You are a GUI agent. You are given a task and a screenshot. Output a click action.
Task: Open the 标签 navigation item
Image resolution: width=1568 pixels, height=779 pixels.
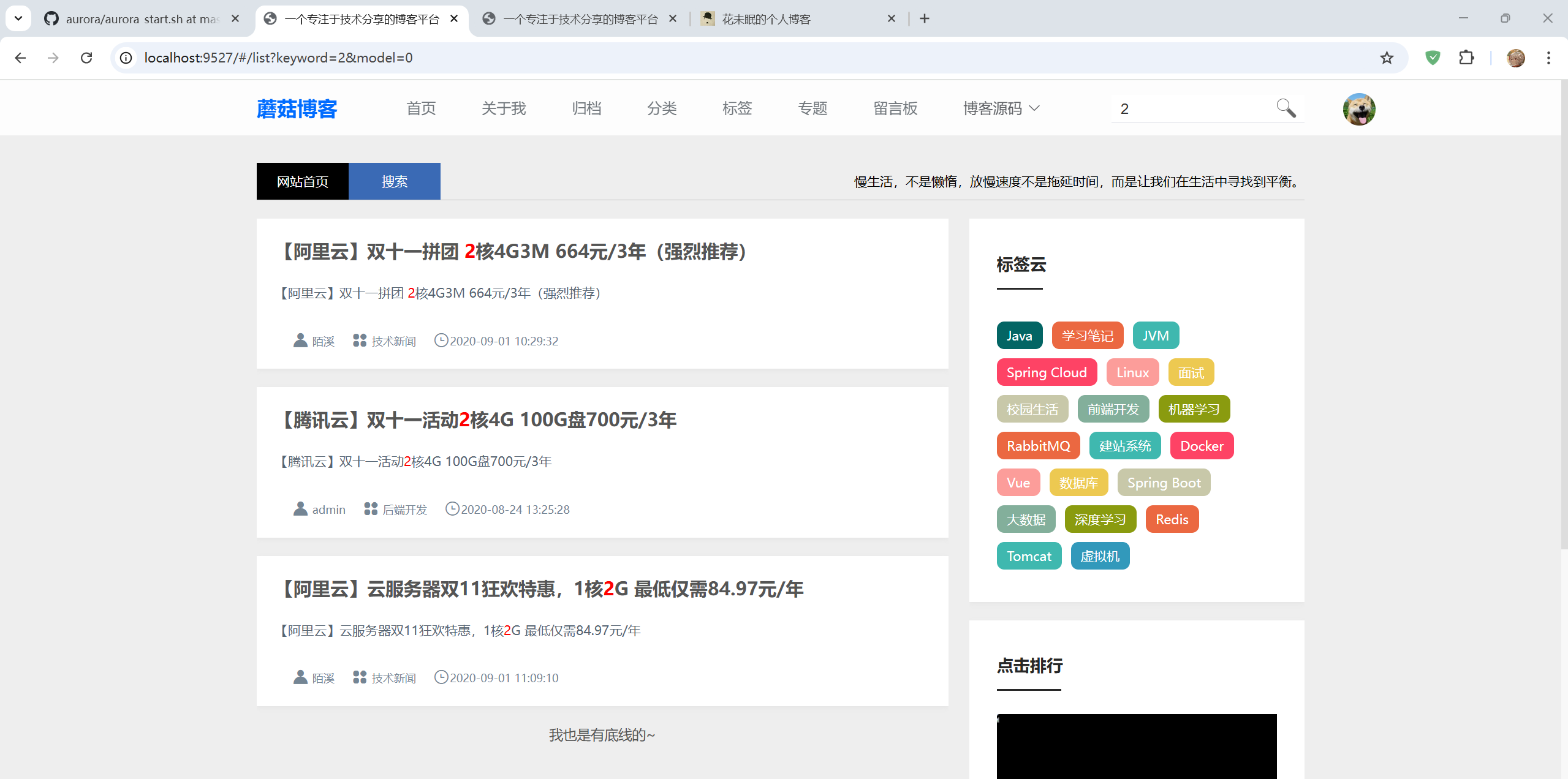(x=737, y=108)
